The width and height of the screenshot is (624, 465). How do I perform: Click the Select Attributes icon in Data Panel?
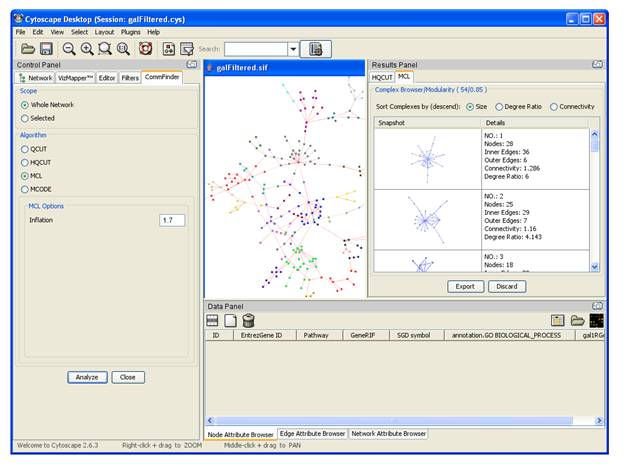(212, 320)
